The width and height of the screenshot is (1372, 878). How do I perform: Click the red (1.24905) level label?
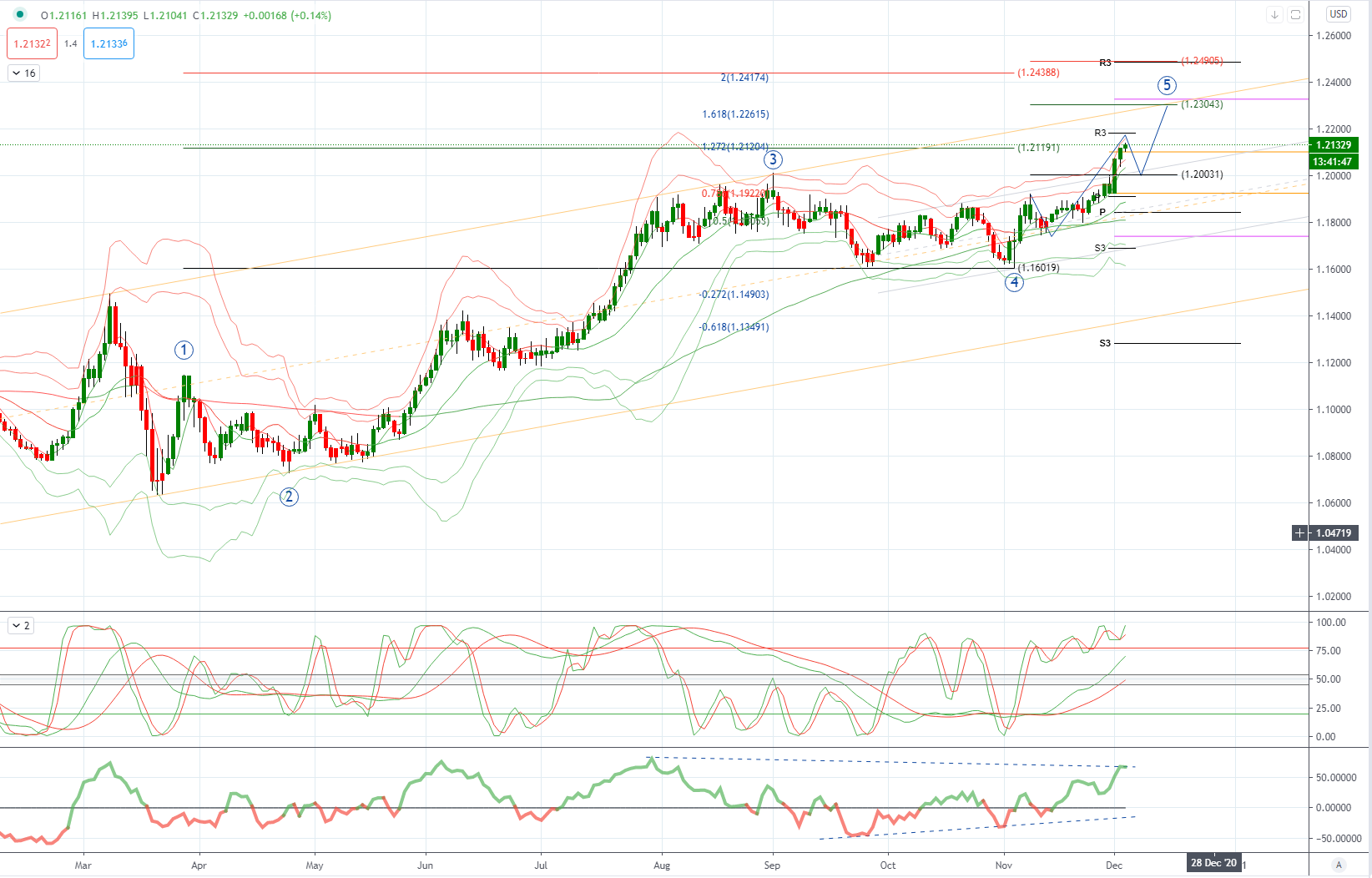[x=1202, y=61]
